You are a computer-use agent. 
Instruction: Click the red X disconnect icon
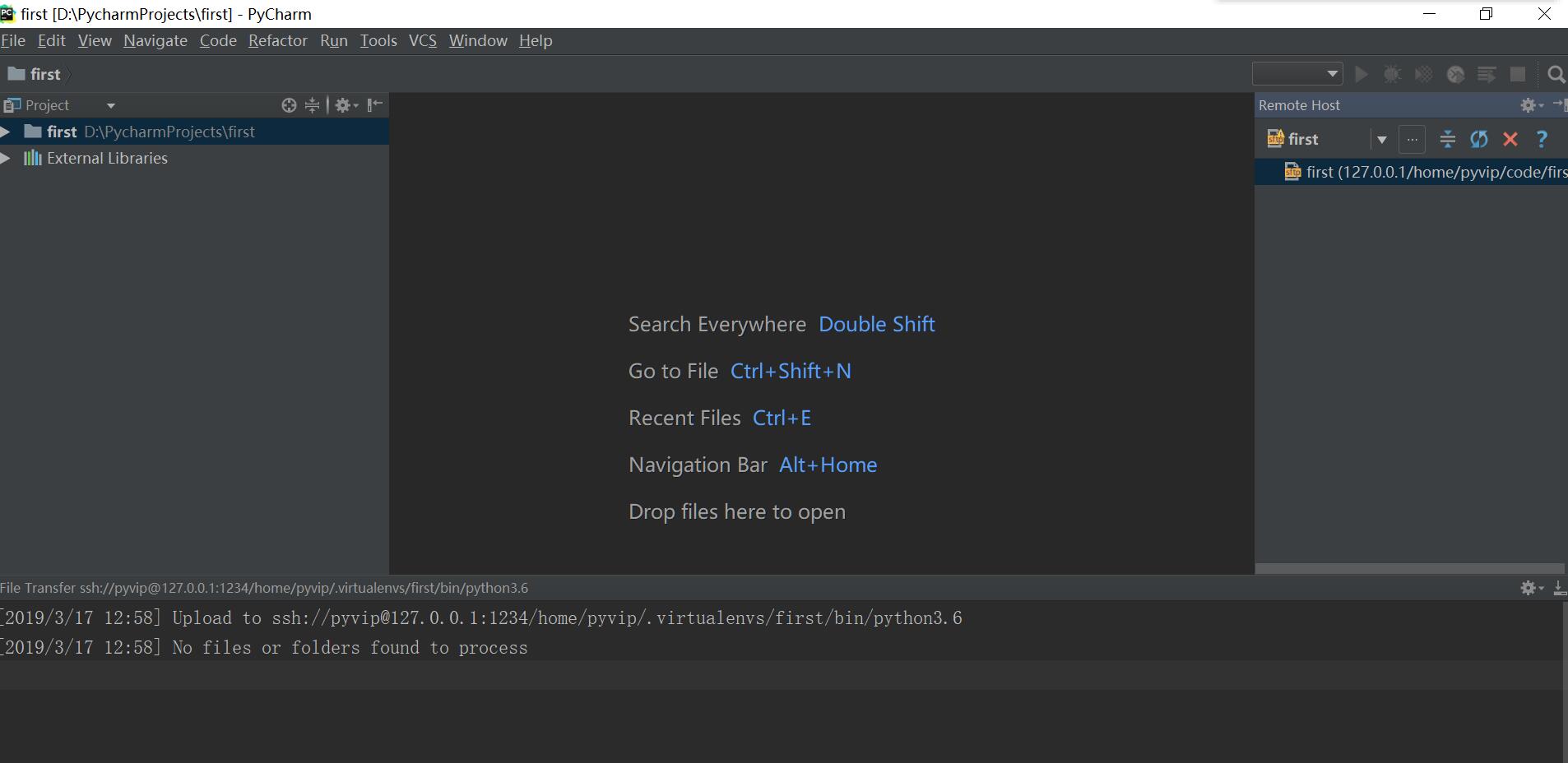[1510, 140]
